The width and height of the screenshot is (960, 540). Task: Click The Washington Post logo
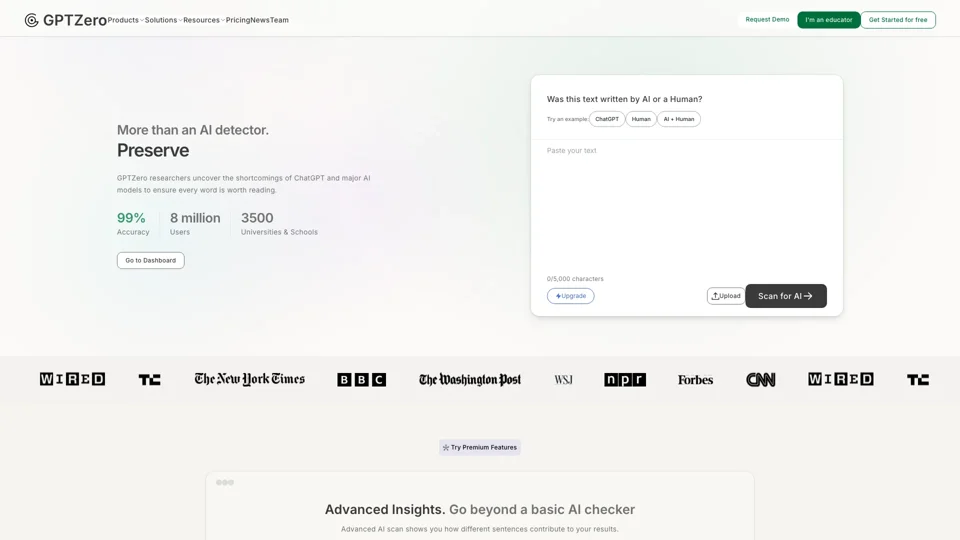(x=470, y=380)
